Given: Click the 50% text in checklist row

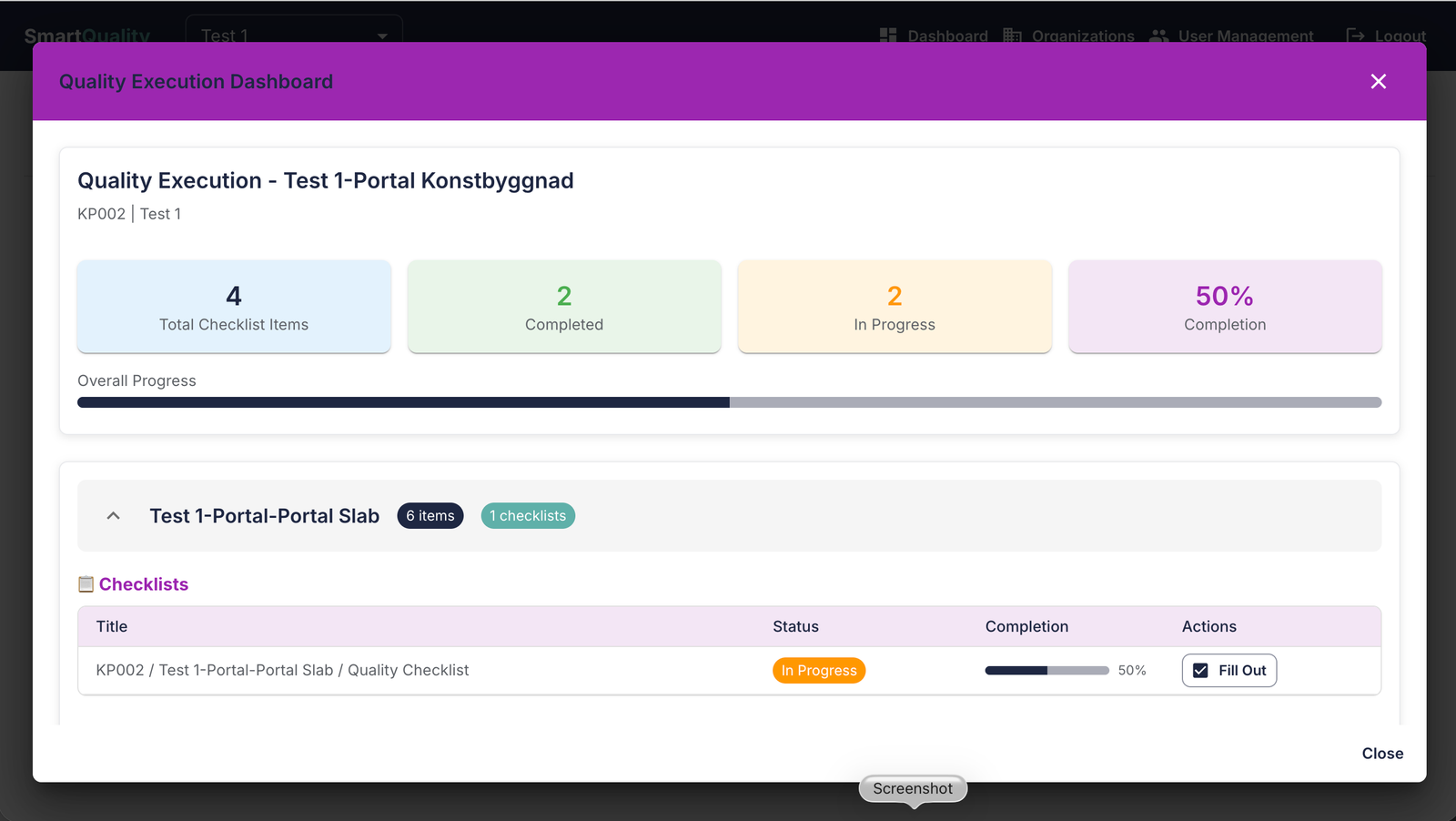Looking at the screenshot, I should [1132, 671].
